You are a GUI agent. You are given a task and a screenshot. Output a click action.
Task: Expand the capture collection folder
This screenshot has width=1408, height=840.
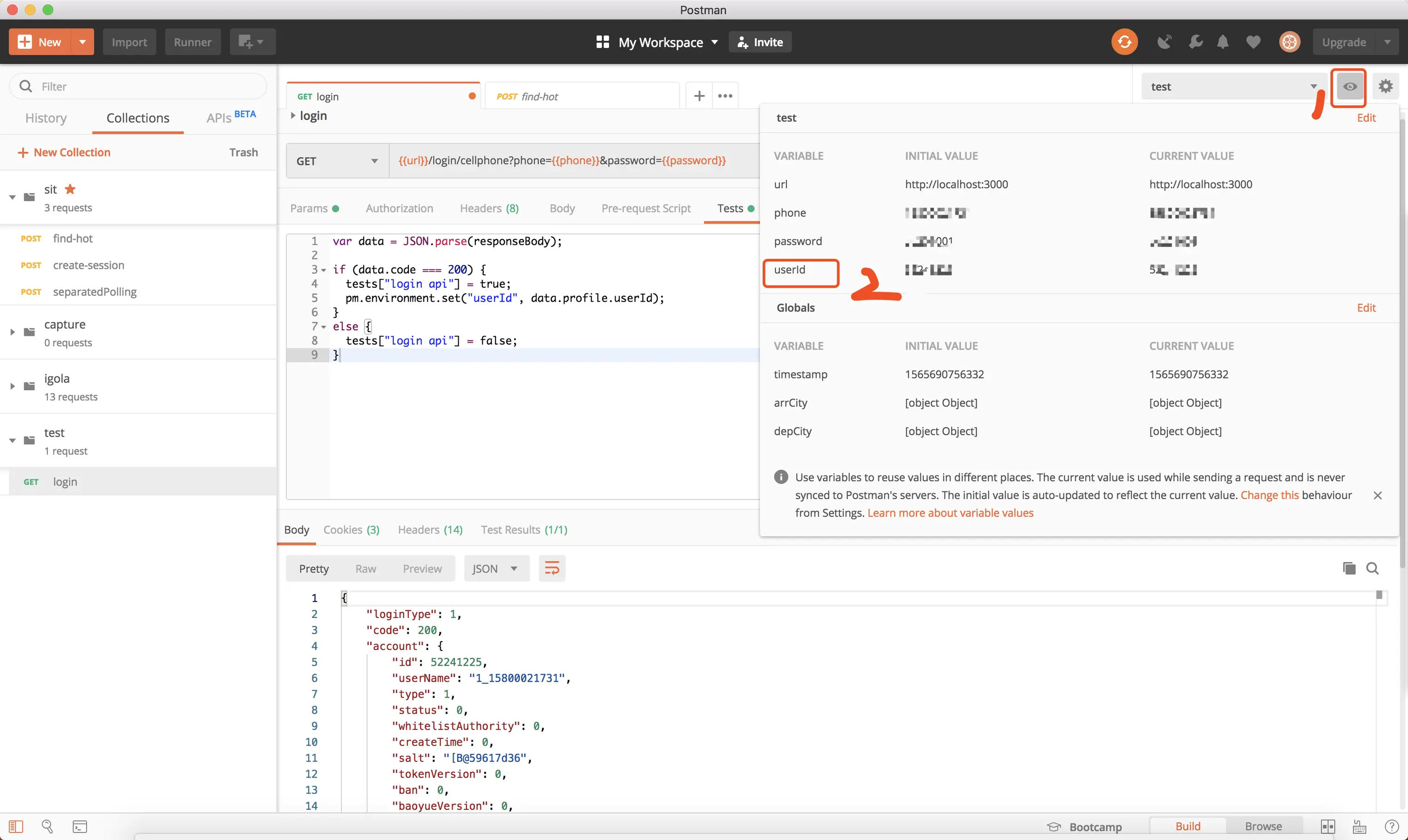[13, 332]
